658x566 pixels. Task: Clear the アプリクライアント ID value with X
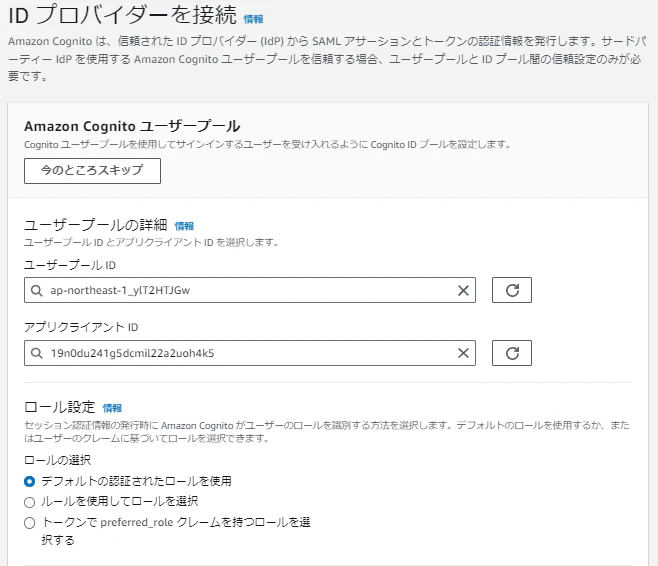pyautogui.click(x=463, y=353)
